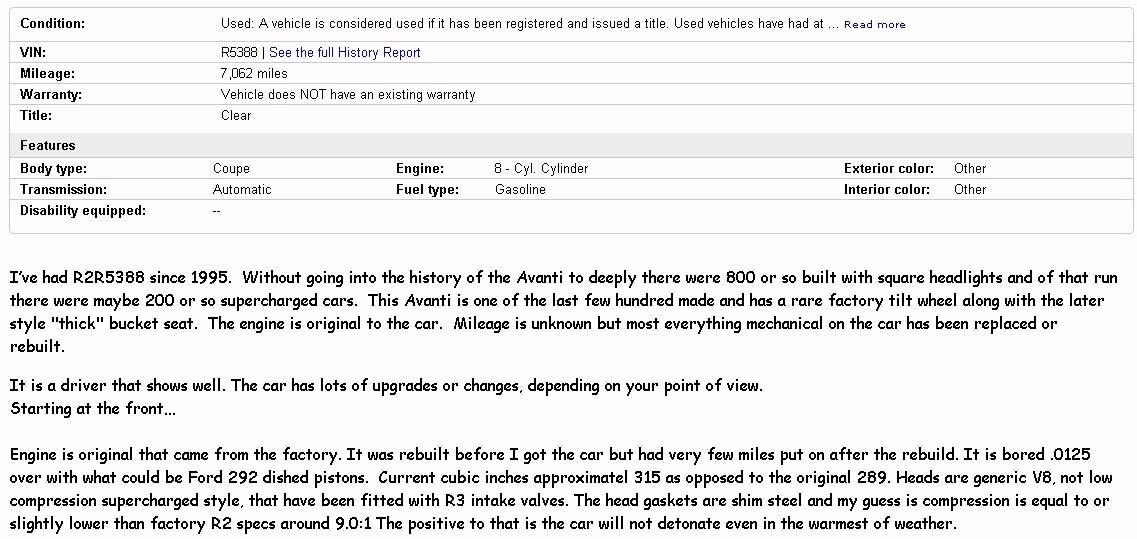Viewport: 1137px width, 539px height.
Task: Click the 'Exterior color:' label
Action: point(889,168)
